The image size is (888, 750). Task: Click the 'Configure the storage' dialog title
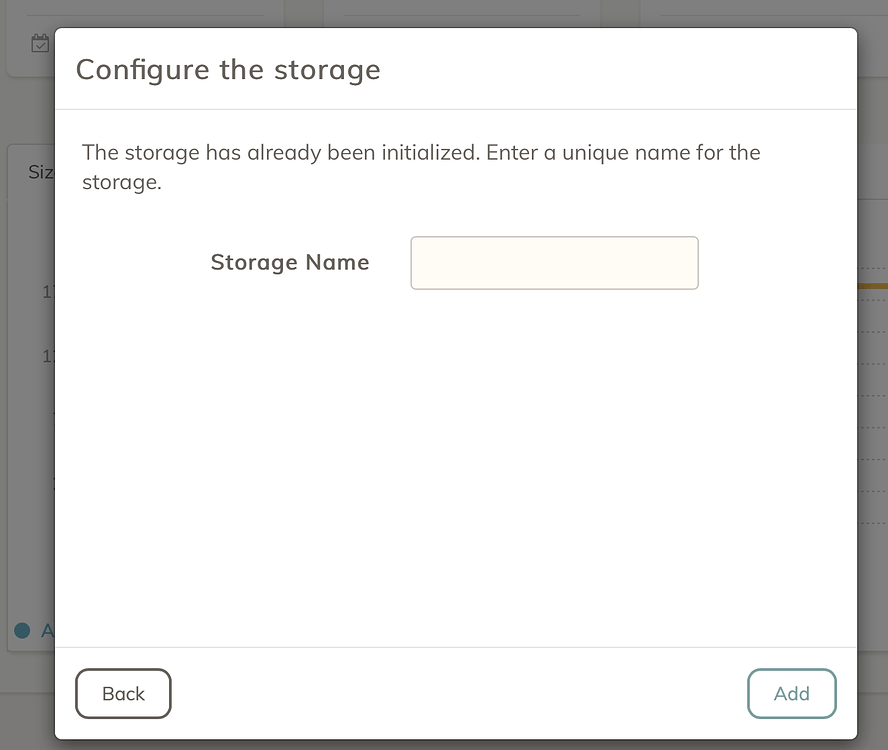[x=228, y=70]
